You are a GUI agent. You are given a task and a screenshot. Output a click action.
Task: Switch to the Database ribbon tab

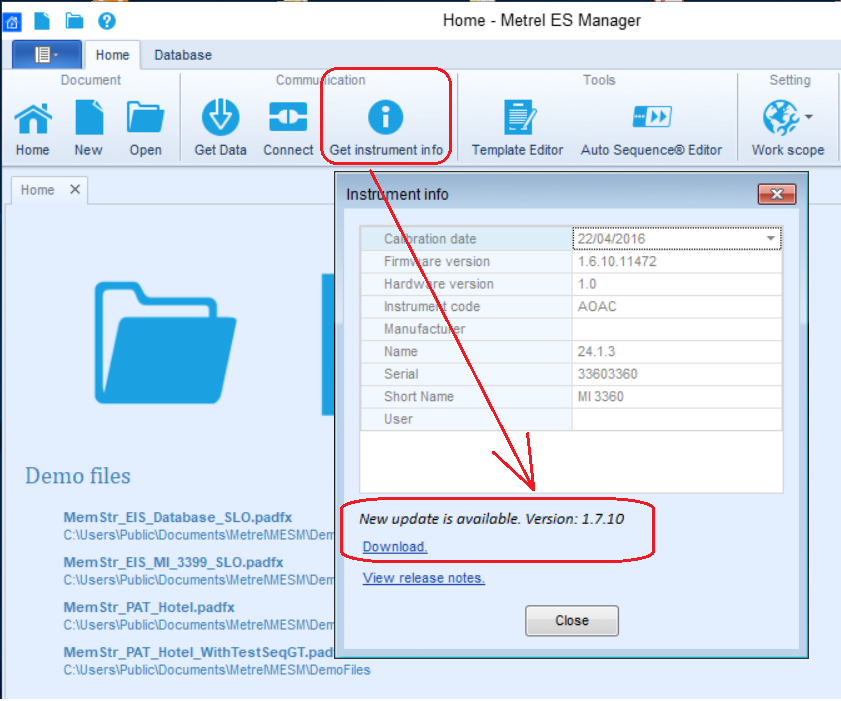pos(182,55)
